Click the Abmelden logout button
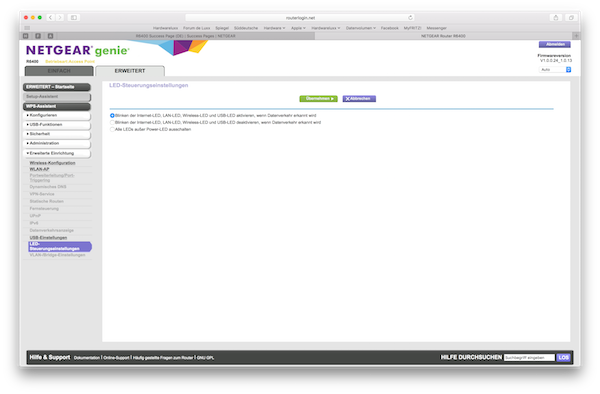The image size is (600, 394). click(555, 44)
